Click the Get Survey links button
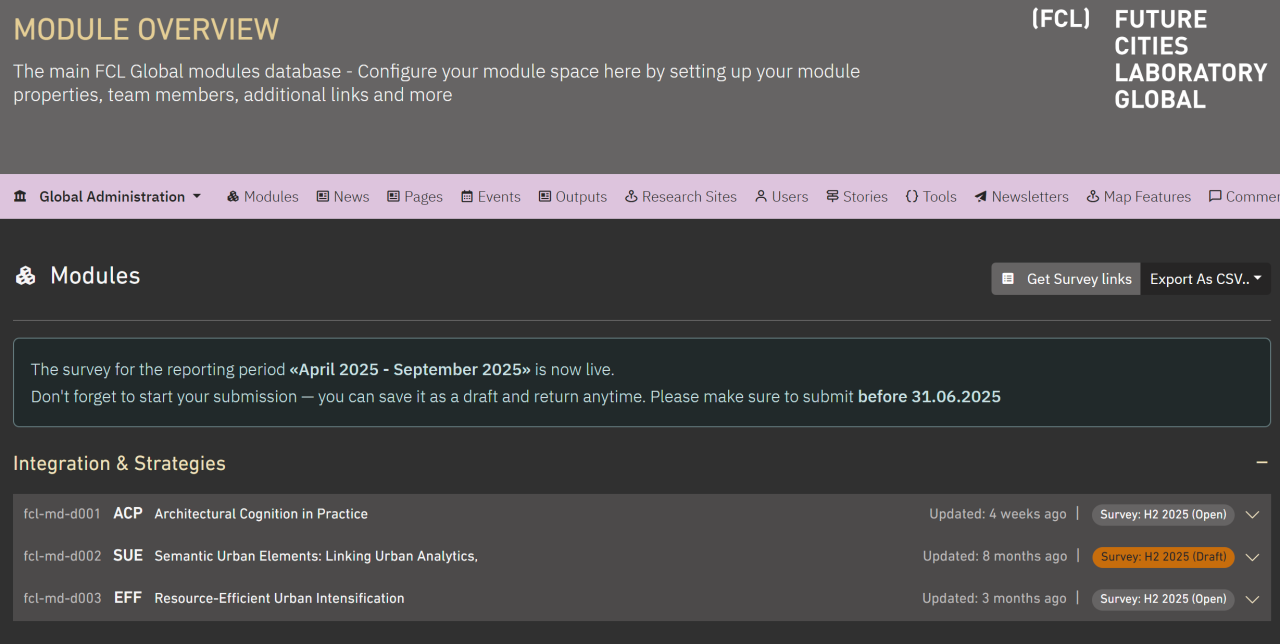The image size is (1280, 644). (x=1065, y=279)
